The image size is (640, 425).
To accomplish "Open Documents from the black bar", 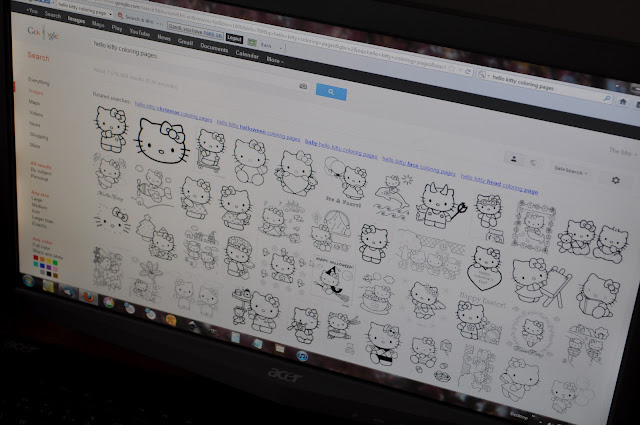I will (214, 48).
